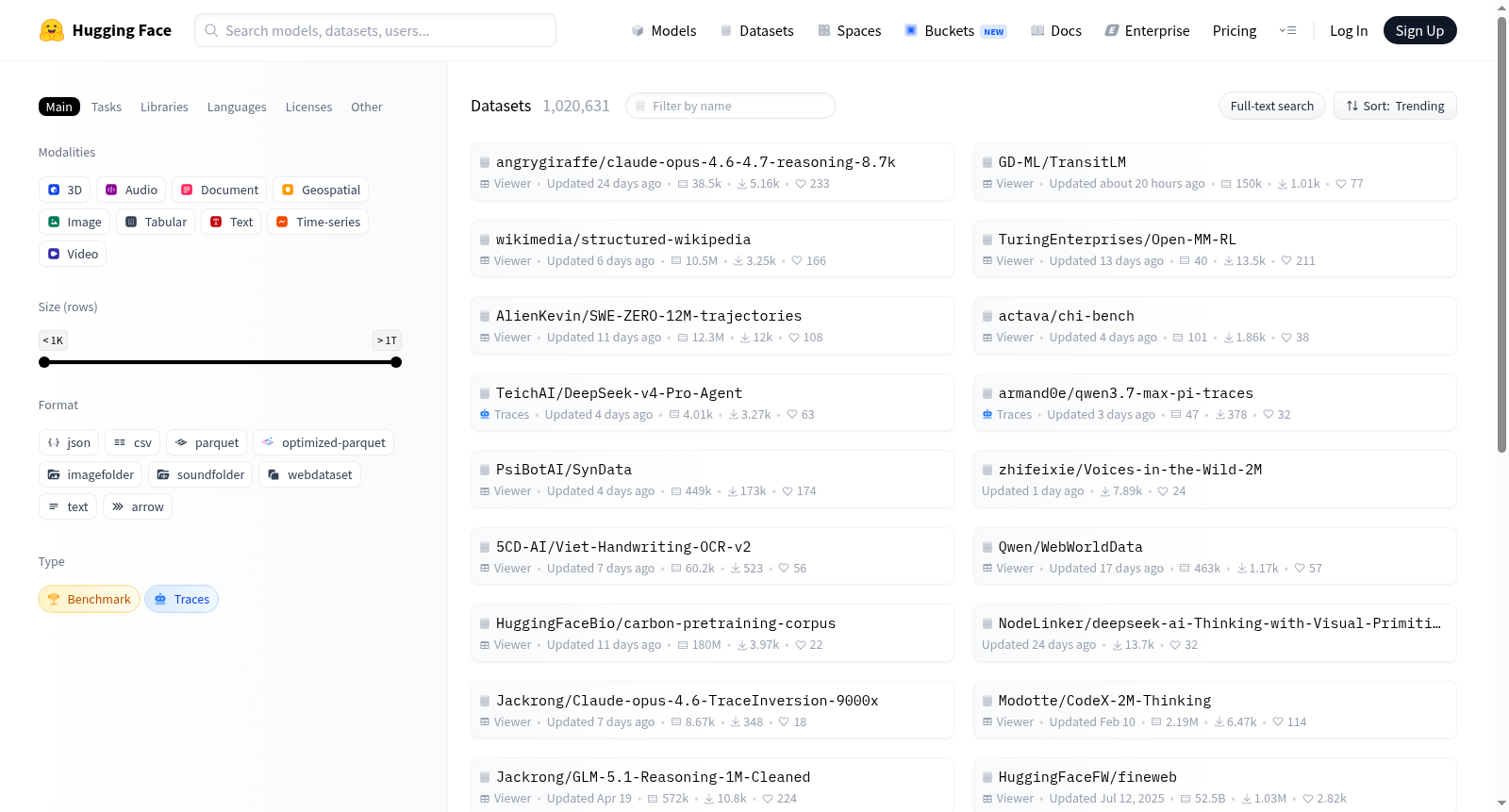Click the Docs book icon
The height and width of the screenshot is (812, 1509).
pos(1037,30)
